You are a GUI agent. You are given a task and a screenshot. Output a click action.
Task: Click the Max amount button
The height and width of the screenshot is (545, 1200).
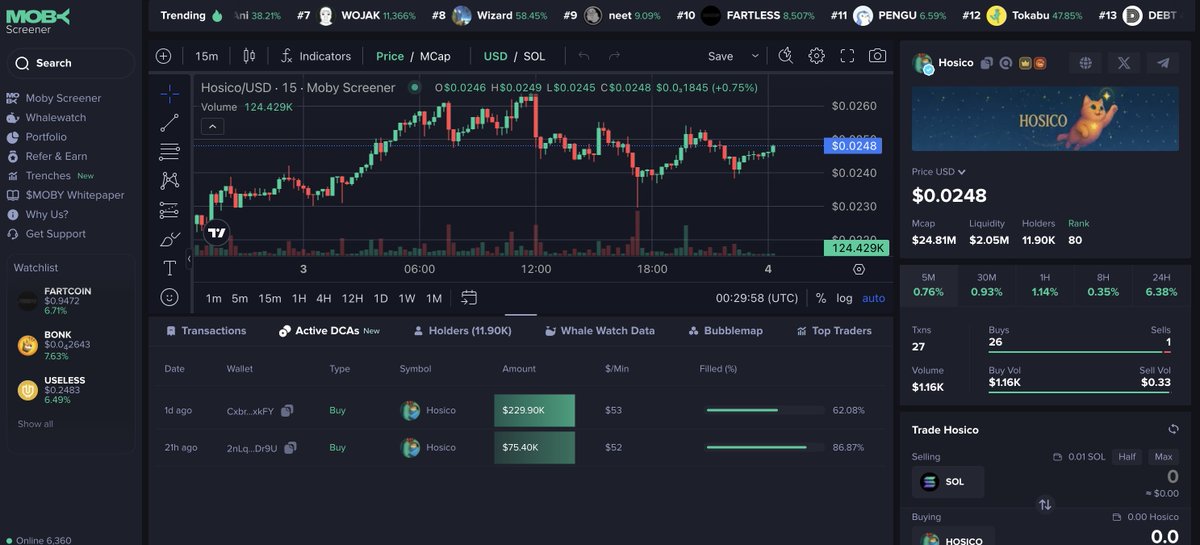pos(1163,457)
